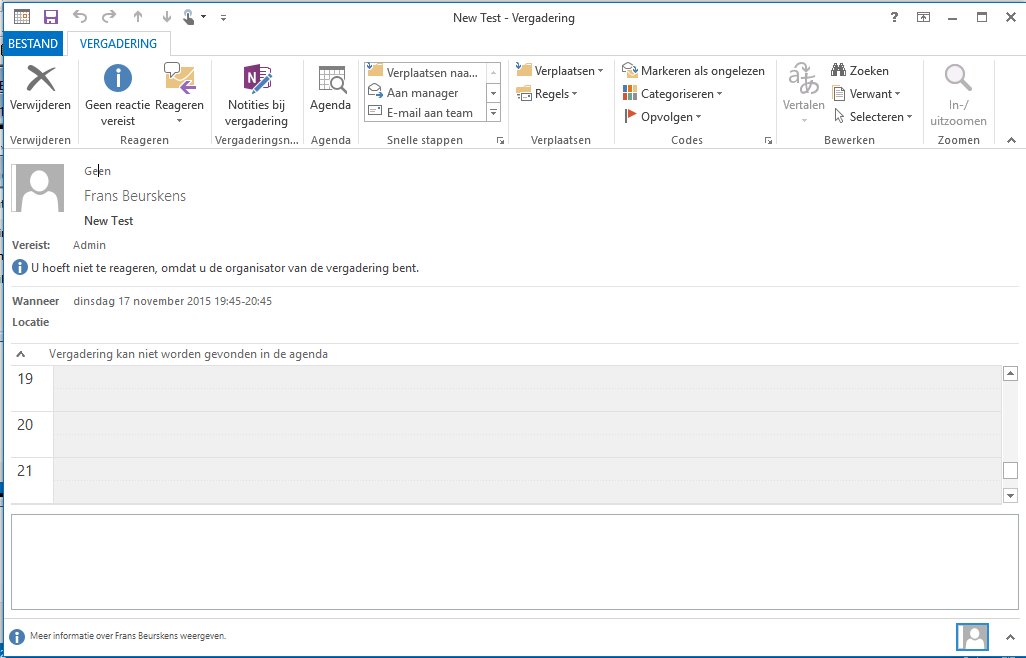Select the VERGADERING ribbon tab
The height and width of the screenshot is (658, 1026).
point(118,44)
